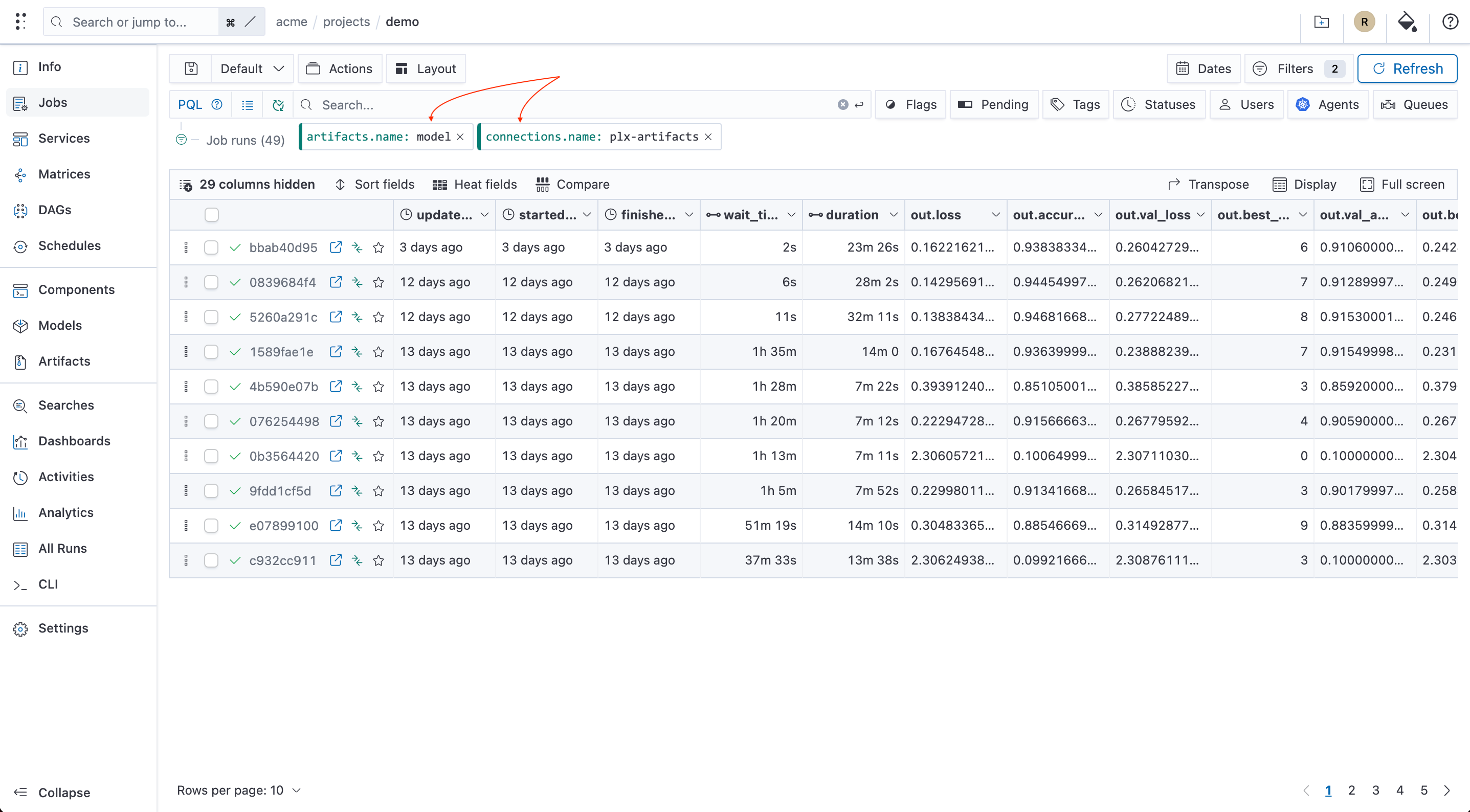Image resolution: width=1470 pixels, height=812 pixels.
Task: Collapse the sidebar
Action: point(53,793)
